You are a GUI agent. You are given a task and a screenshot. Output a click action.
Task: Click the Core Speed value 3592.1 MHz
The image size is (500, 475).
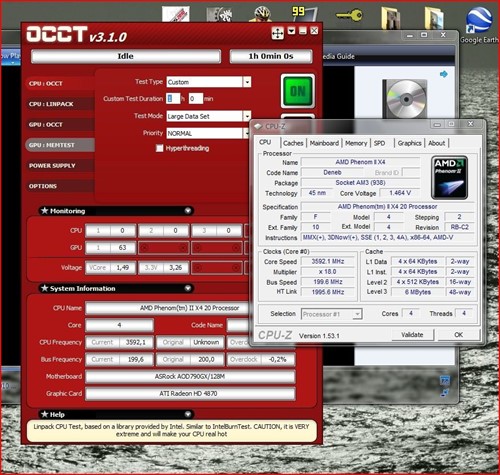tap(328, 261)
